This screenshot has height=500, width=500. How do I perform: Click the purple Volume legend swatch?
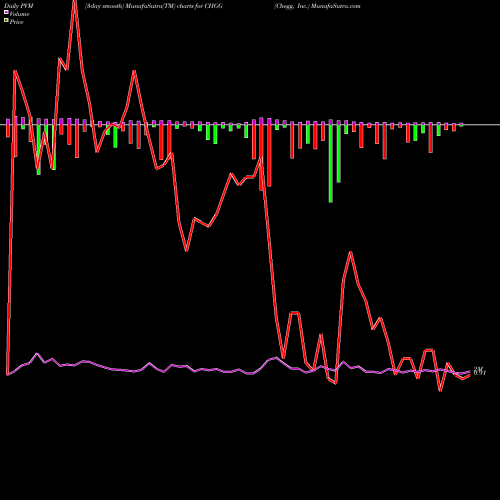pos(6,13)
